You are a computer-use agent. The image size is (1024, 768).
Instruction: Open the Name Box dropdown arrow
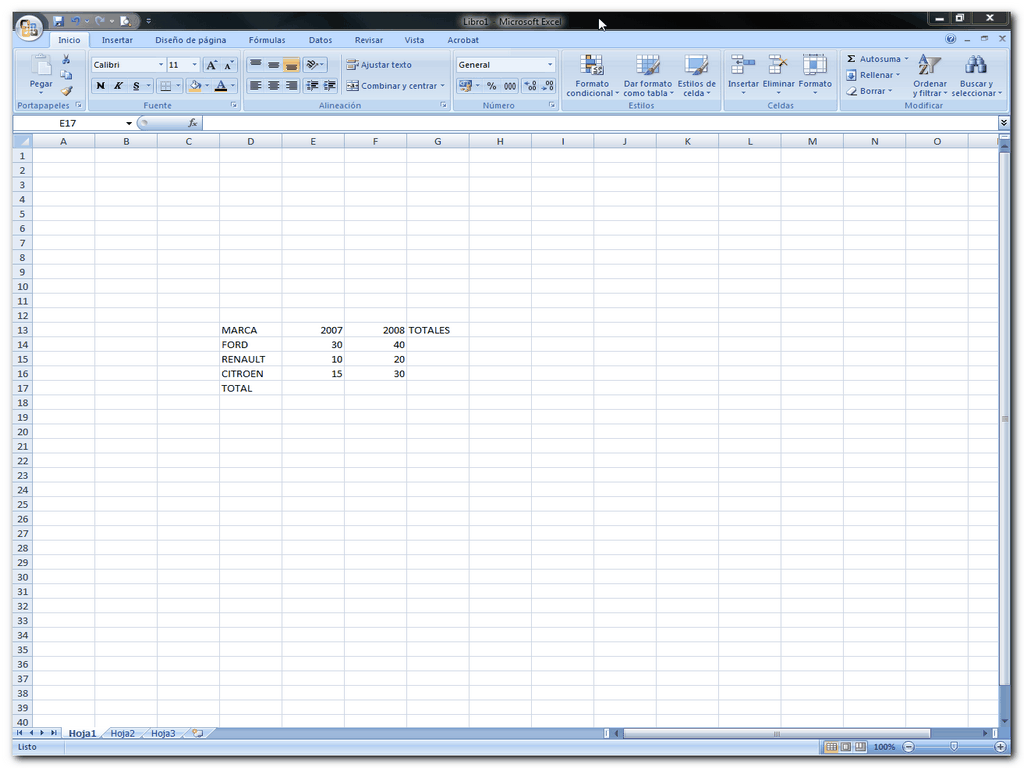(x=129, y=123)
